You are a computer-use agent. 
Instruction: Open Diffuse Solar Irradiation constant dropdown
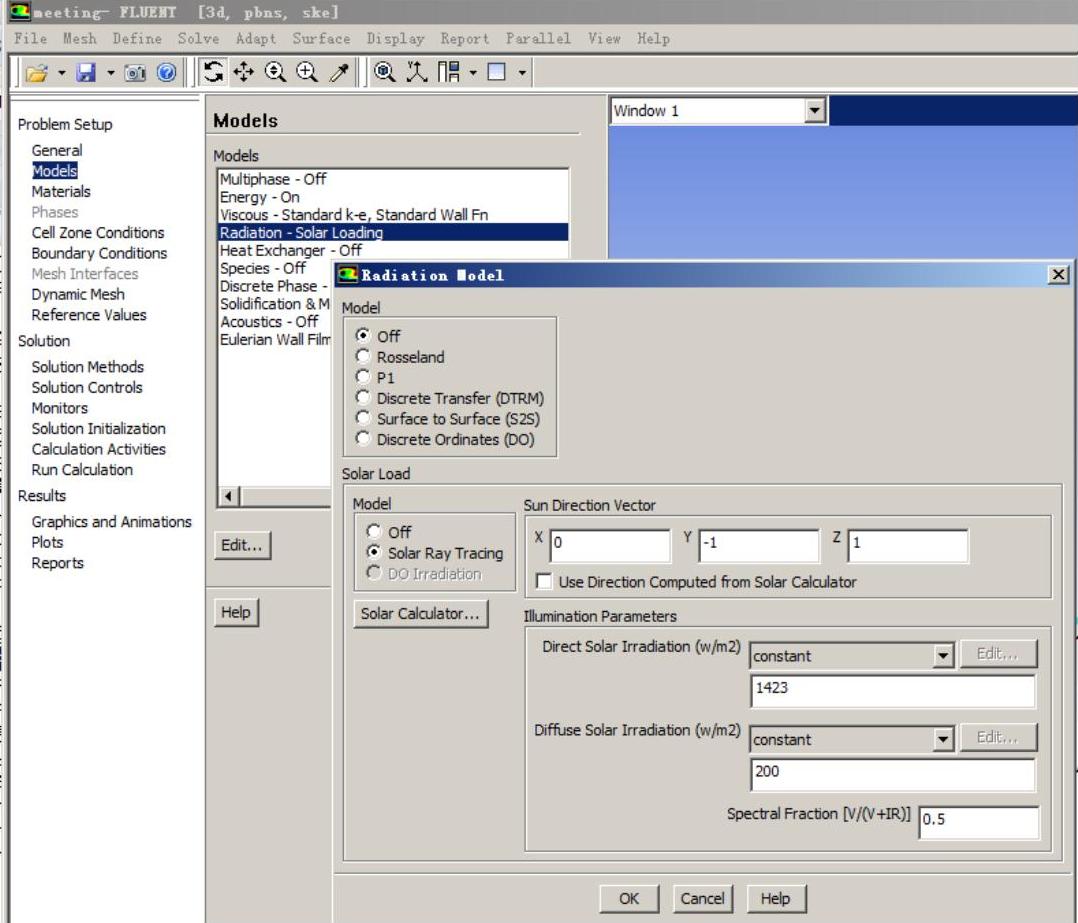(x=942, y=740)
